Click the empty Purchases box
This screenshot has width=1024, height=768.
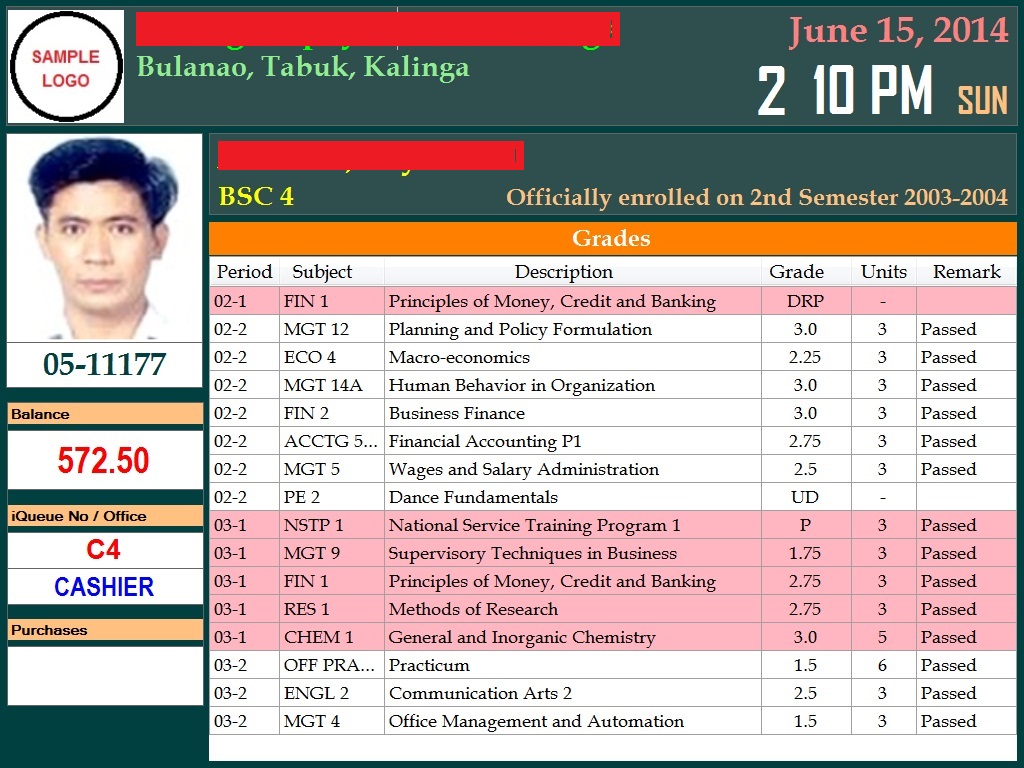coord(104,674)
